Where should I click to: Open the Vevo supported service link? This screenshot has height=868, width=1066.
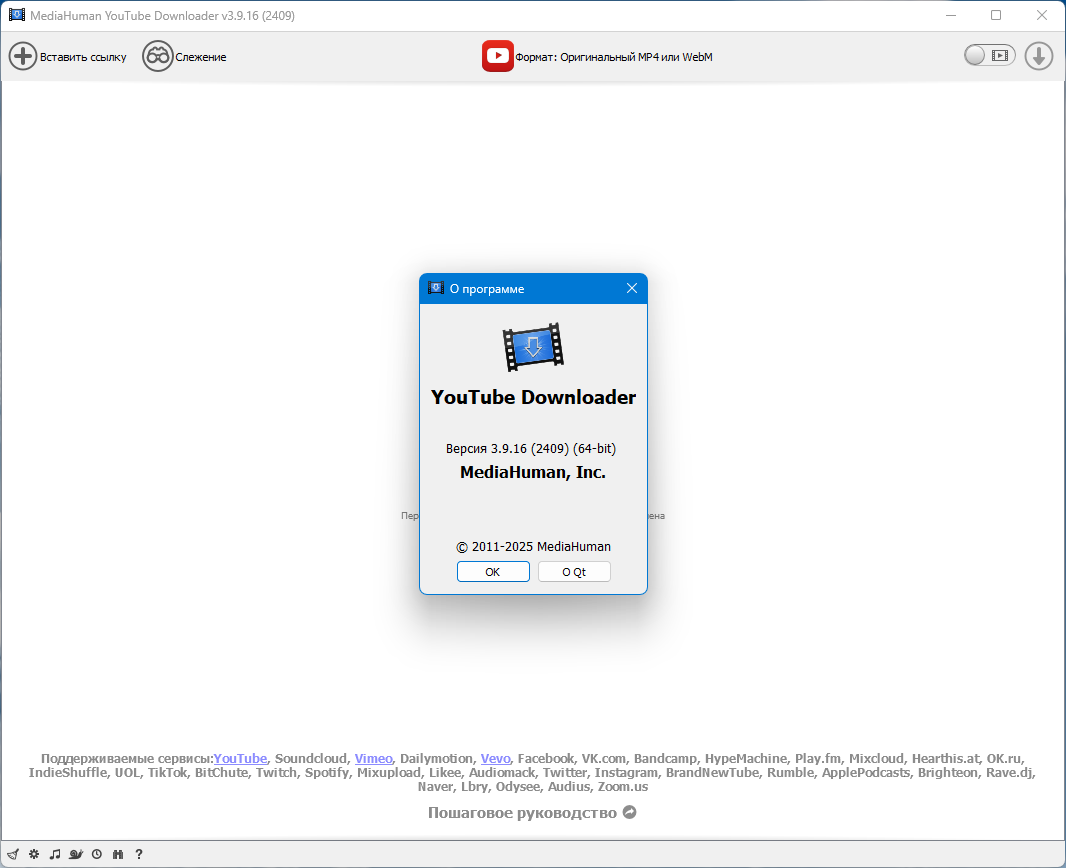495,759
